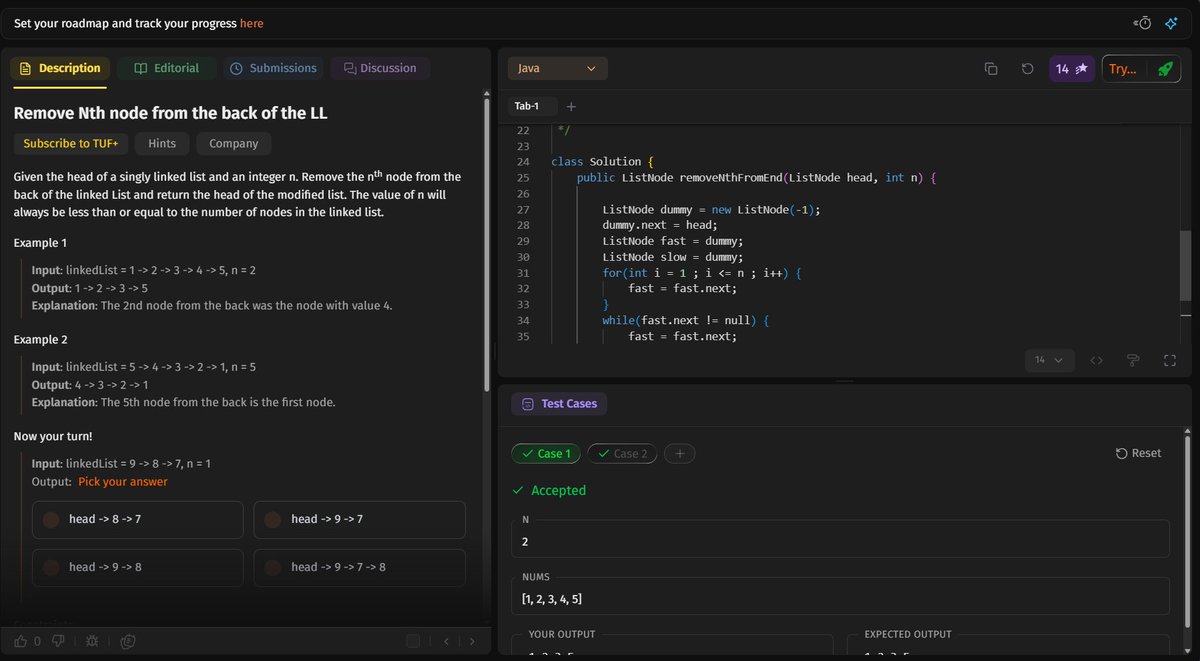Copy the code with the copy icon

tap(991, 69)
